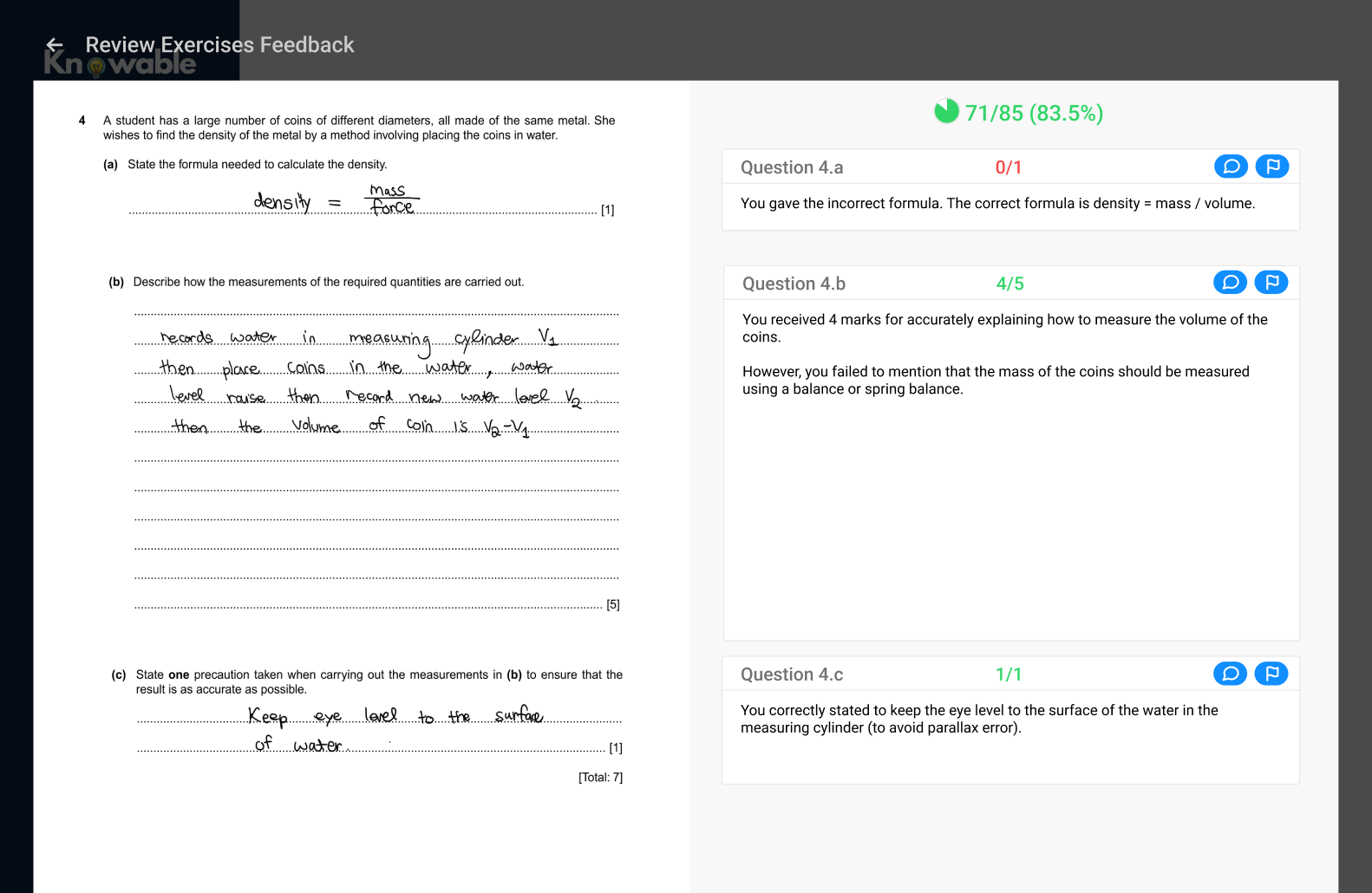The width and height of the screenshot is (1372, 893).
Task: Open comment on Question 4.a feedback
Action: pyautogui.click(x=1231, y=166)
